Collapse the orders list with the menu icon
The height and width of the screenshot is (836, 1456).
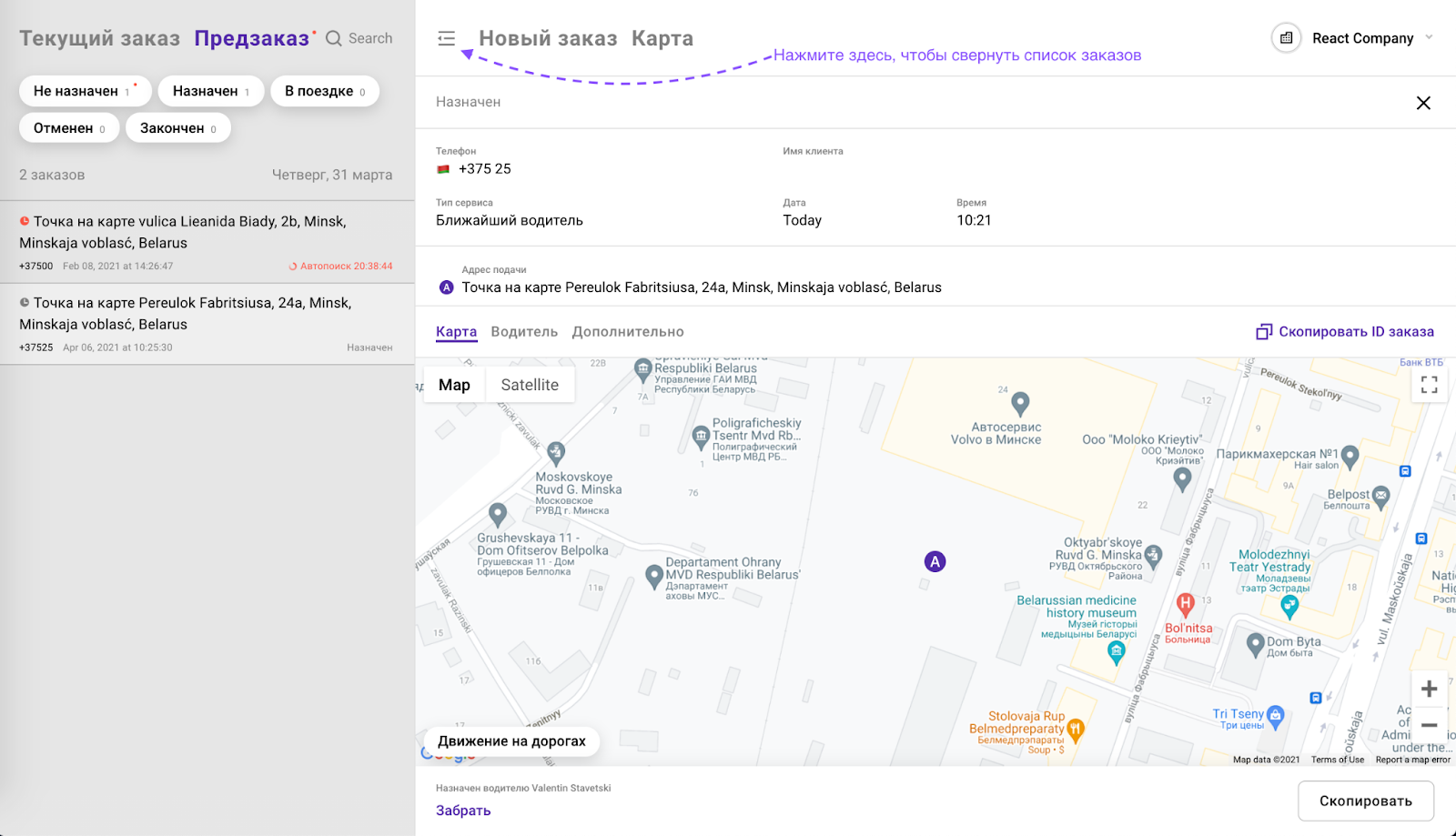coord(446,38)
